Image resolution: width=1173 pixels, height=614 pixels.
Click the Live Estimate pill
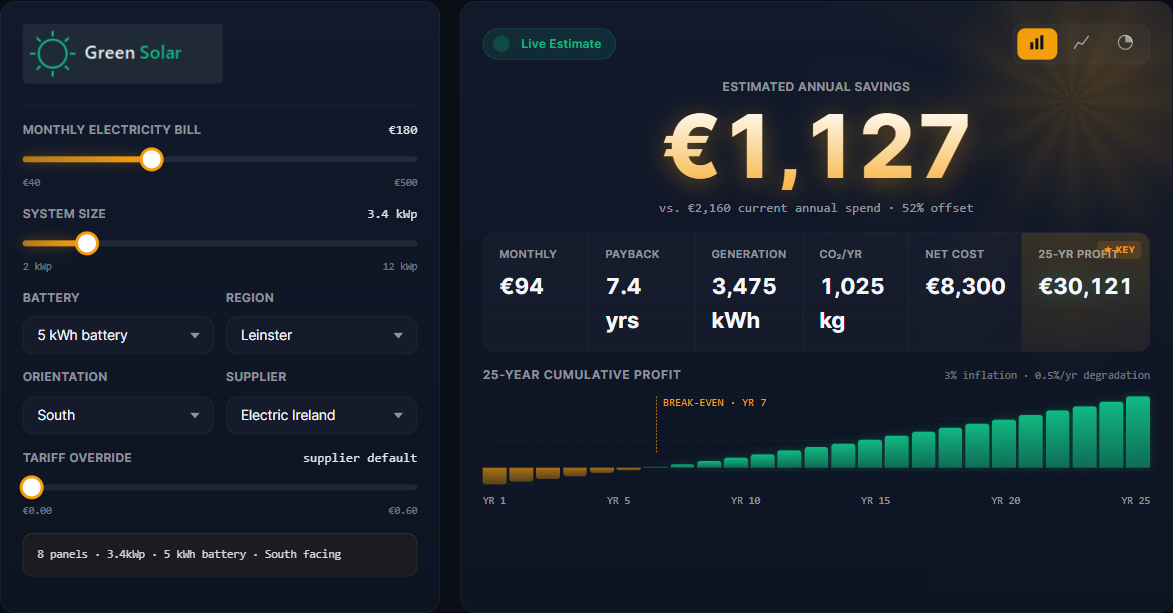pyautogui.click(x=549, y=44)
